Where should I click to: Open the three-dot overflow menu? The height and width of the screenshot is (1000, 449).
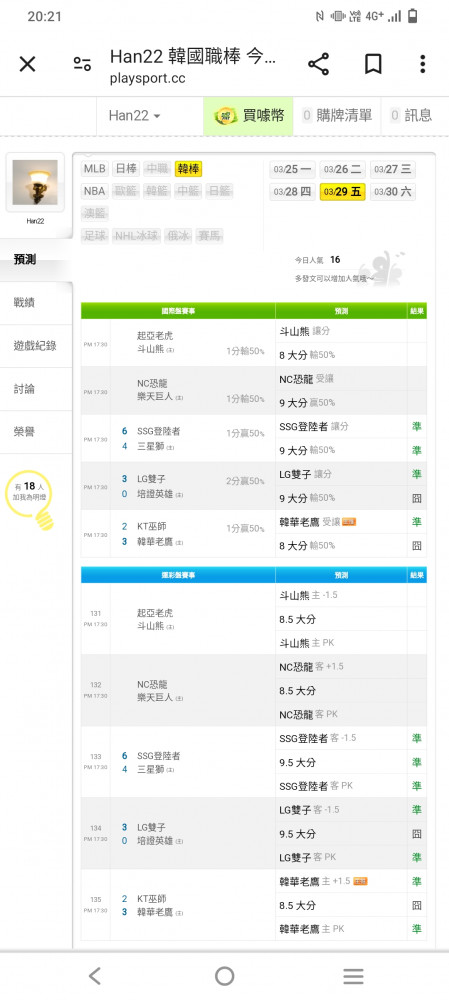click(422, 64)
